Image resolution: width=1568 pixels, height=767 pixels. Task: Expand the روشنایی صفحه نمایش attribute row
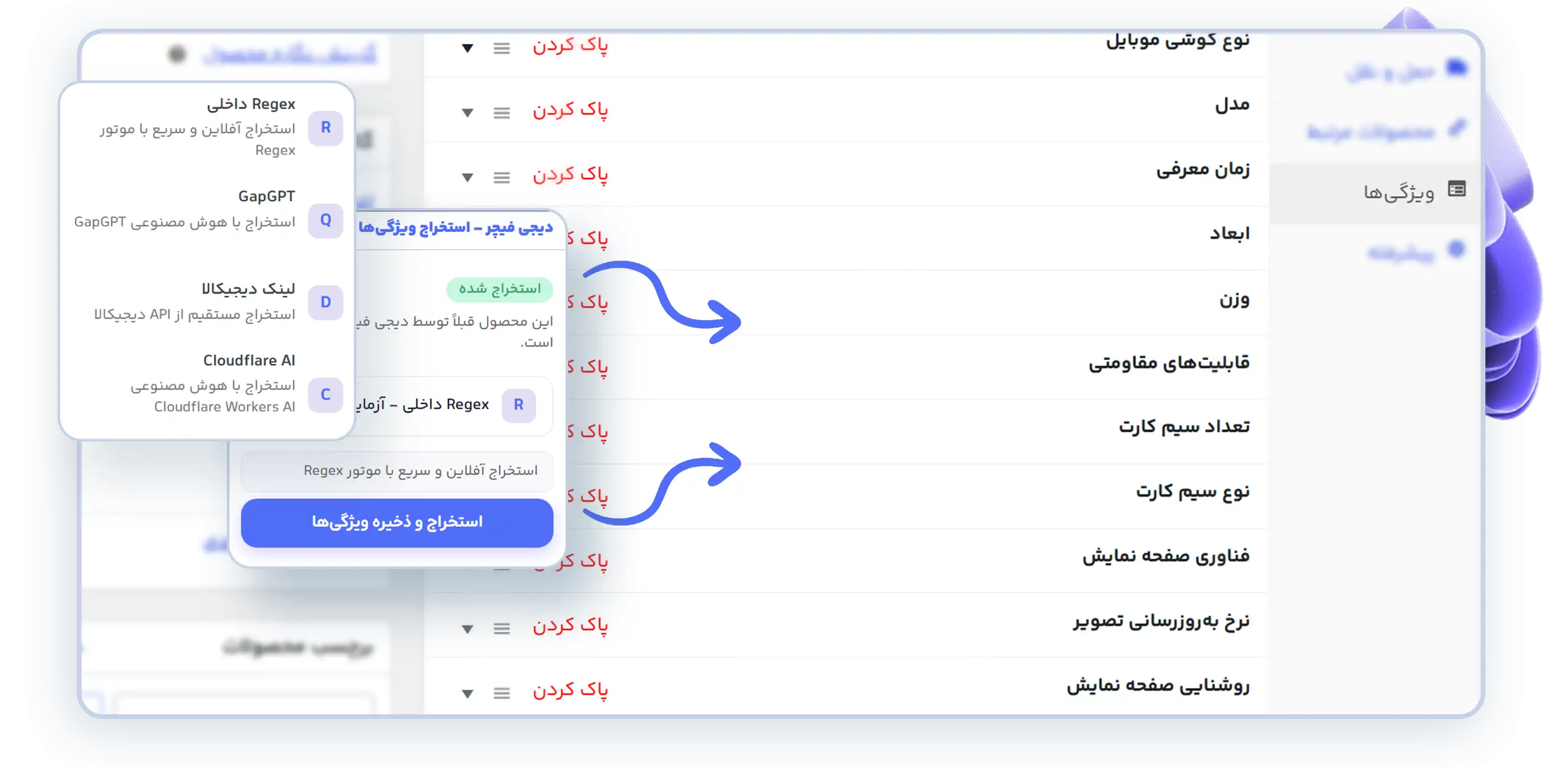(467, 693)
